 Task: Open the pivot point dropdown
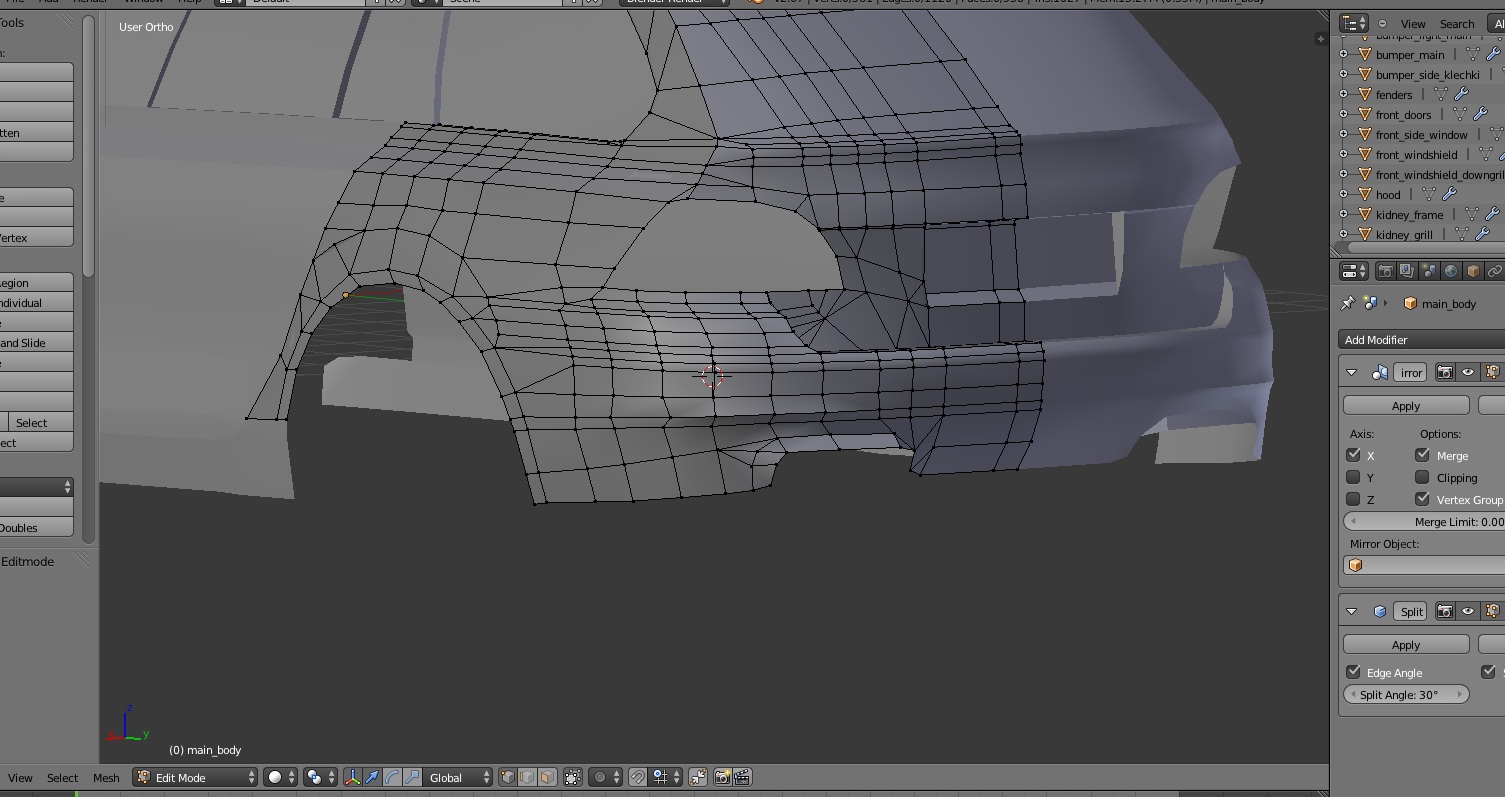click(320, 777)
